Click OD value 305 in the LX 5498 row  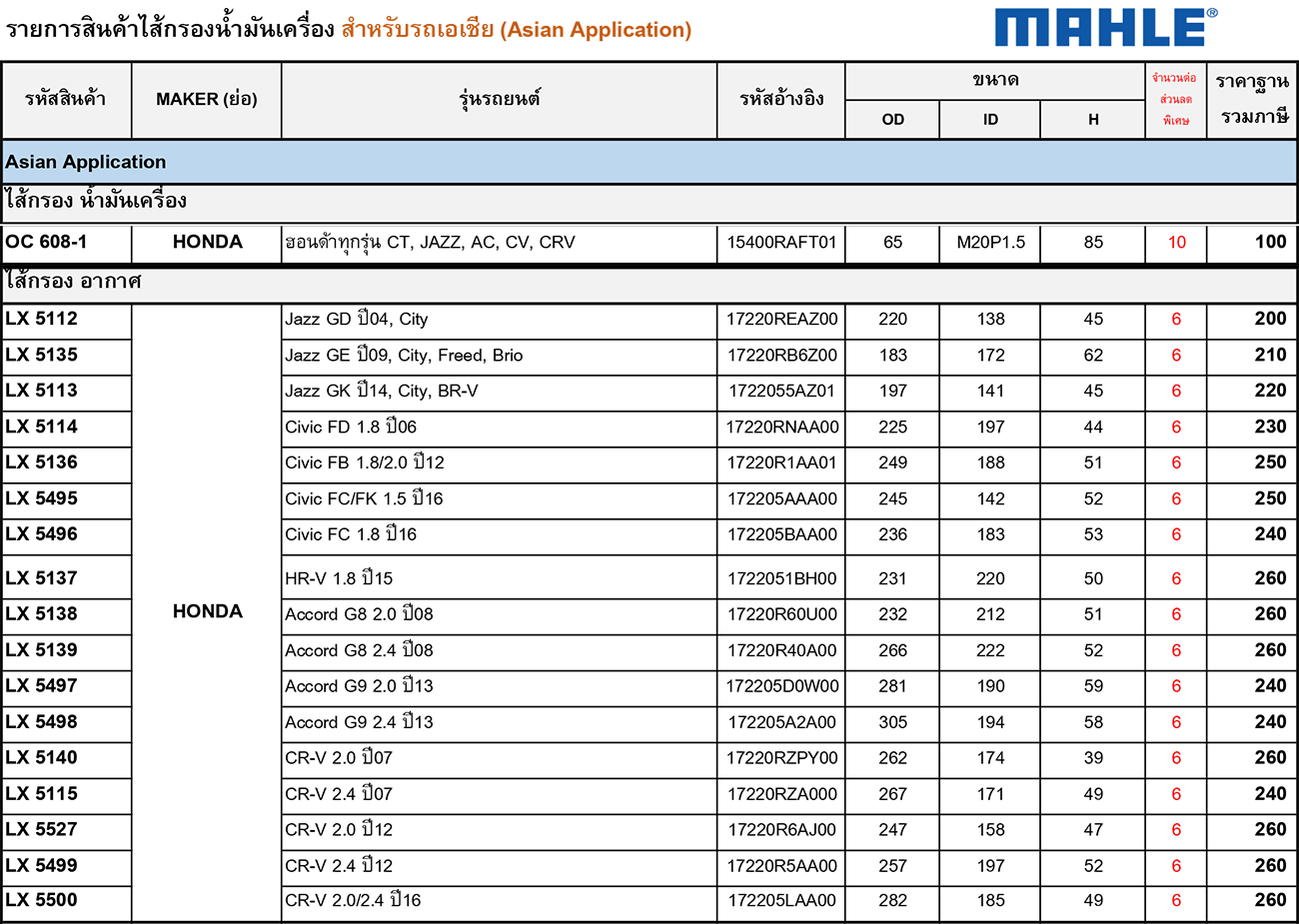893,723
